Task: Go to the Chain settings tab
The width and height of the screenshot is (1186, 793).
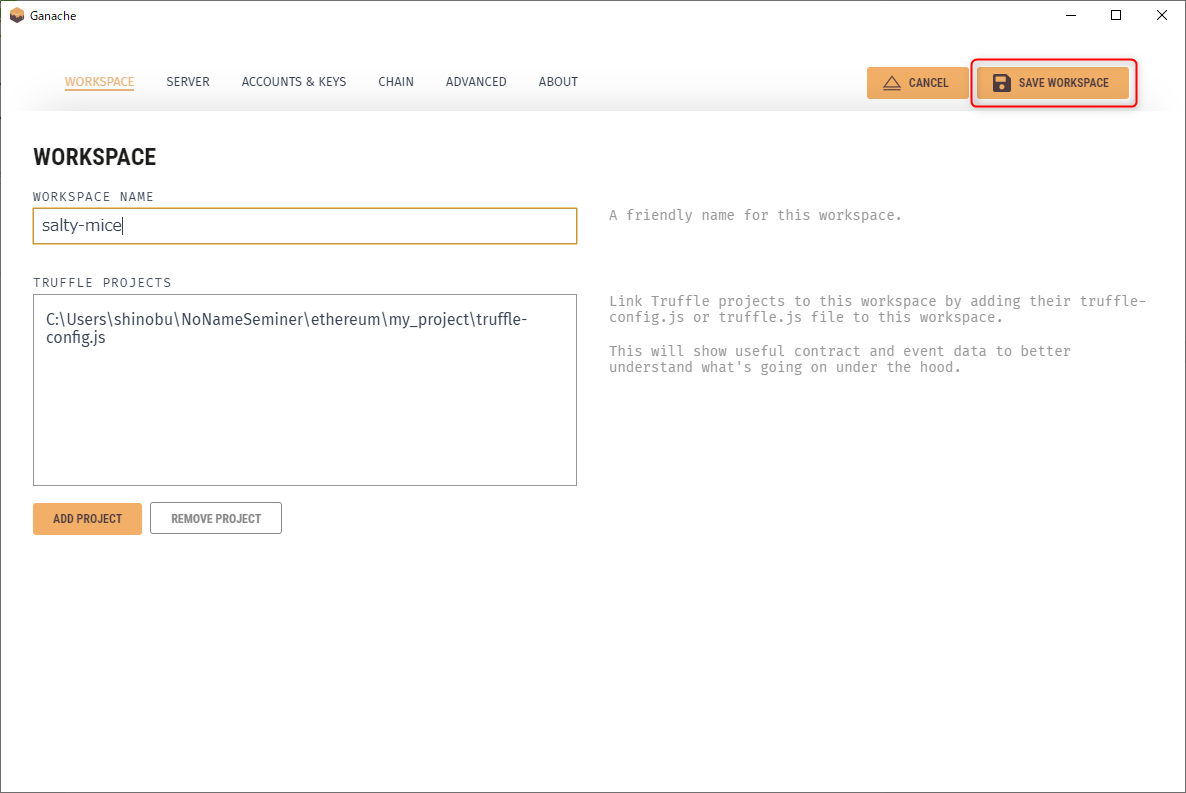Action: tap(396, 82)
